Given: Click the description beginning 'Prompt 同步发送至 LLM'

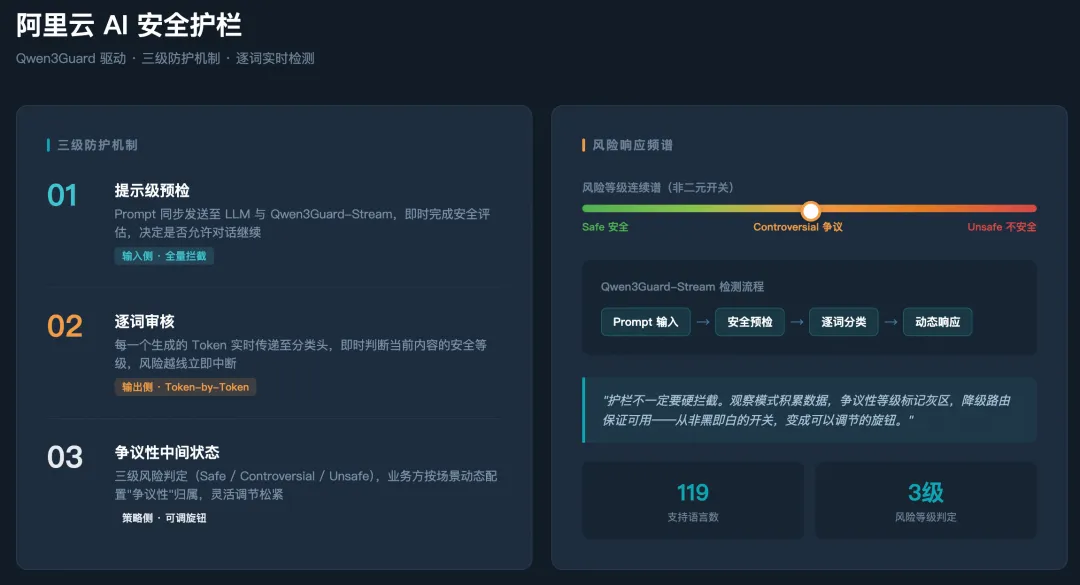Looking at the screenshot, I should pos(302,223).
